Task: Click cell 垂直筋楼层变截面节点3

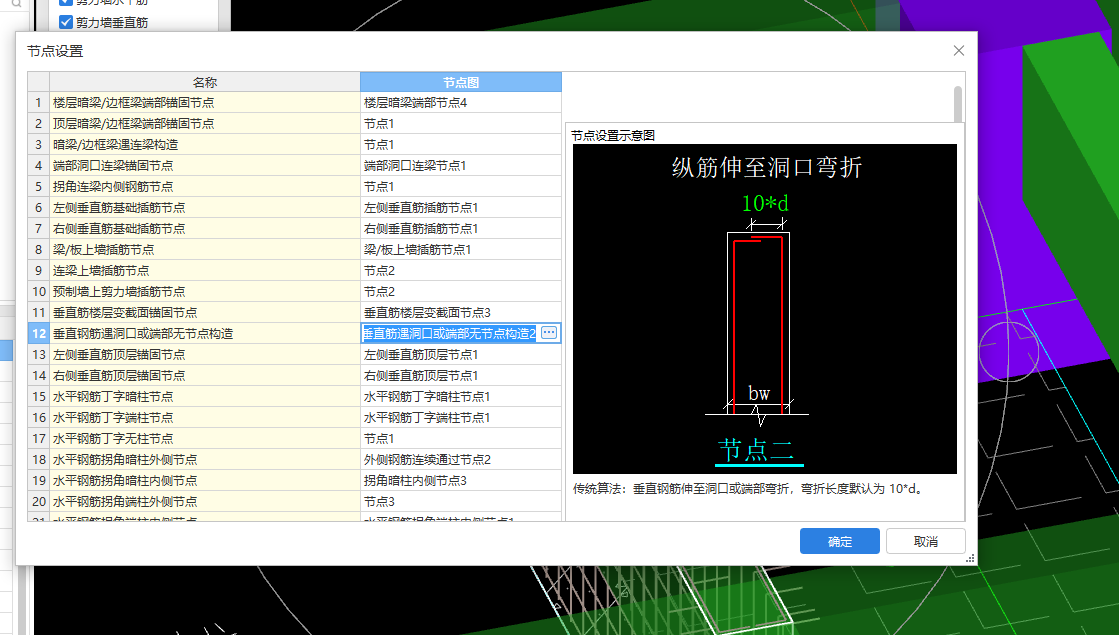Action: pyautogui.click(x=461, y=313)
